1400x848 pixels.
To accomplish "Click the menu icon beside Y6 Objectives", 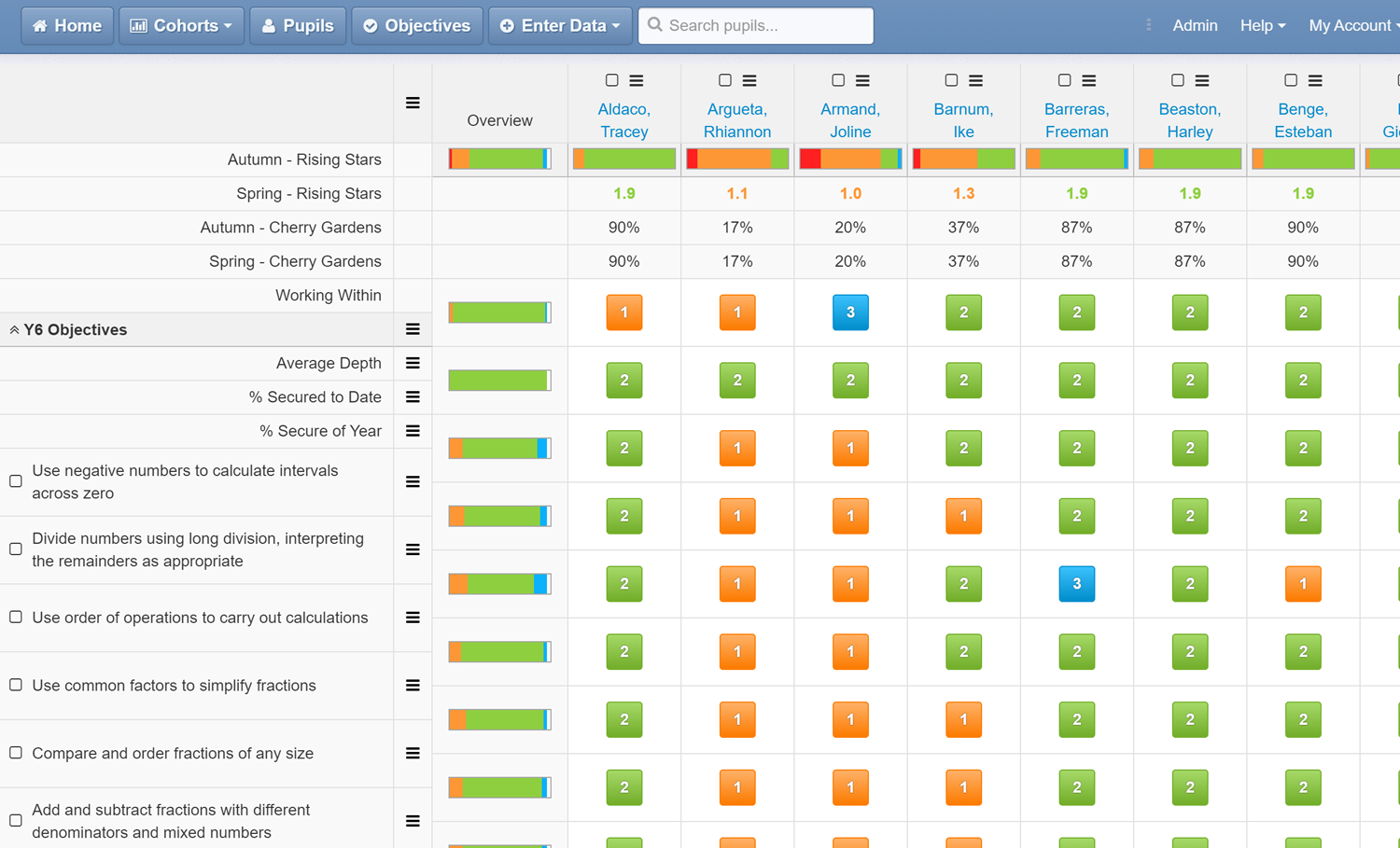I will point(413,329).
